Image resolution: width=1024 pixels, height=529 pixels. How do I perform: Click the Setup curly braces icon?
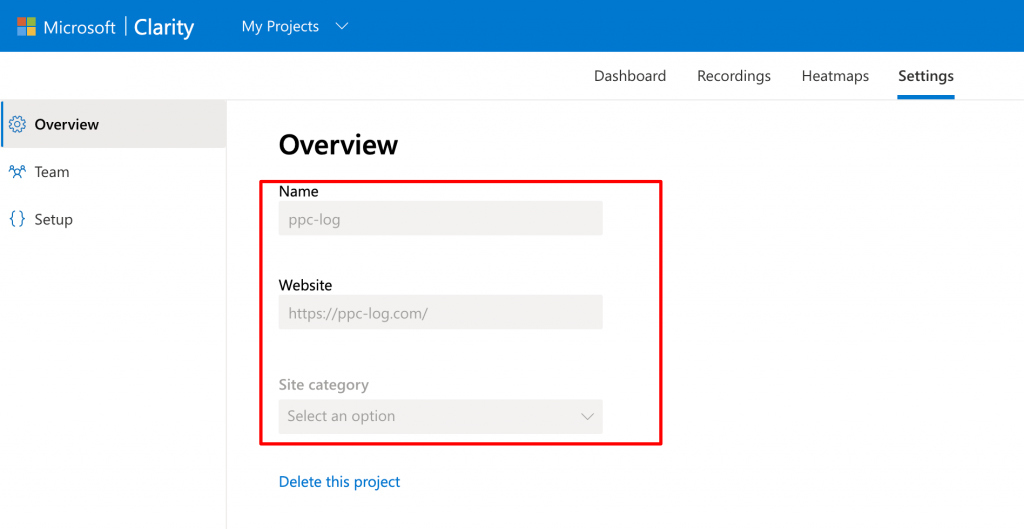[17, 219]
